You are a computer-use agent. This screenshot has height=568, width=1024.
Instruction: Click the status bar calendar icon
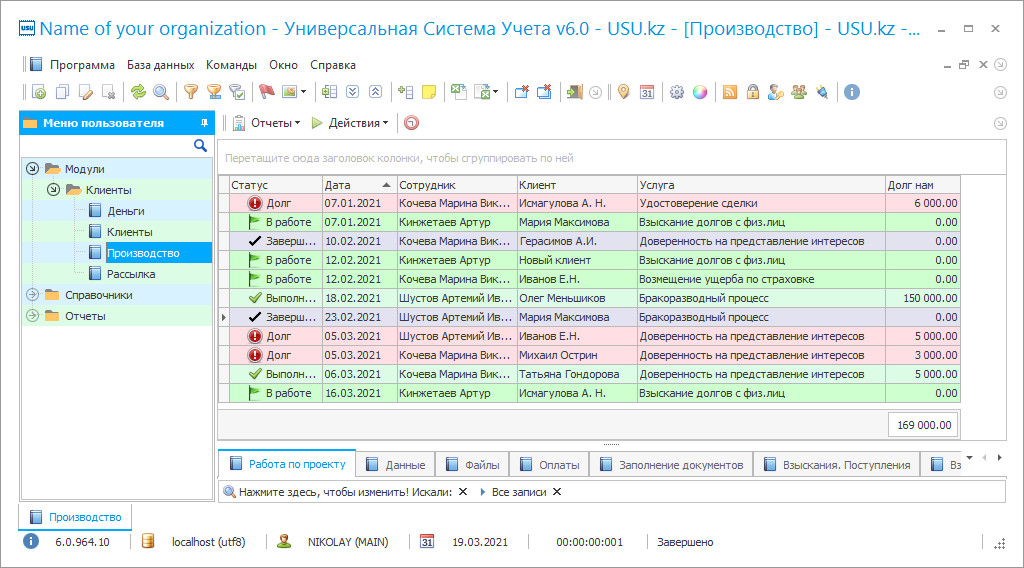426,541
